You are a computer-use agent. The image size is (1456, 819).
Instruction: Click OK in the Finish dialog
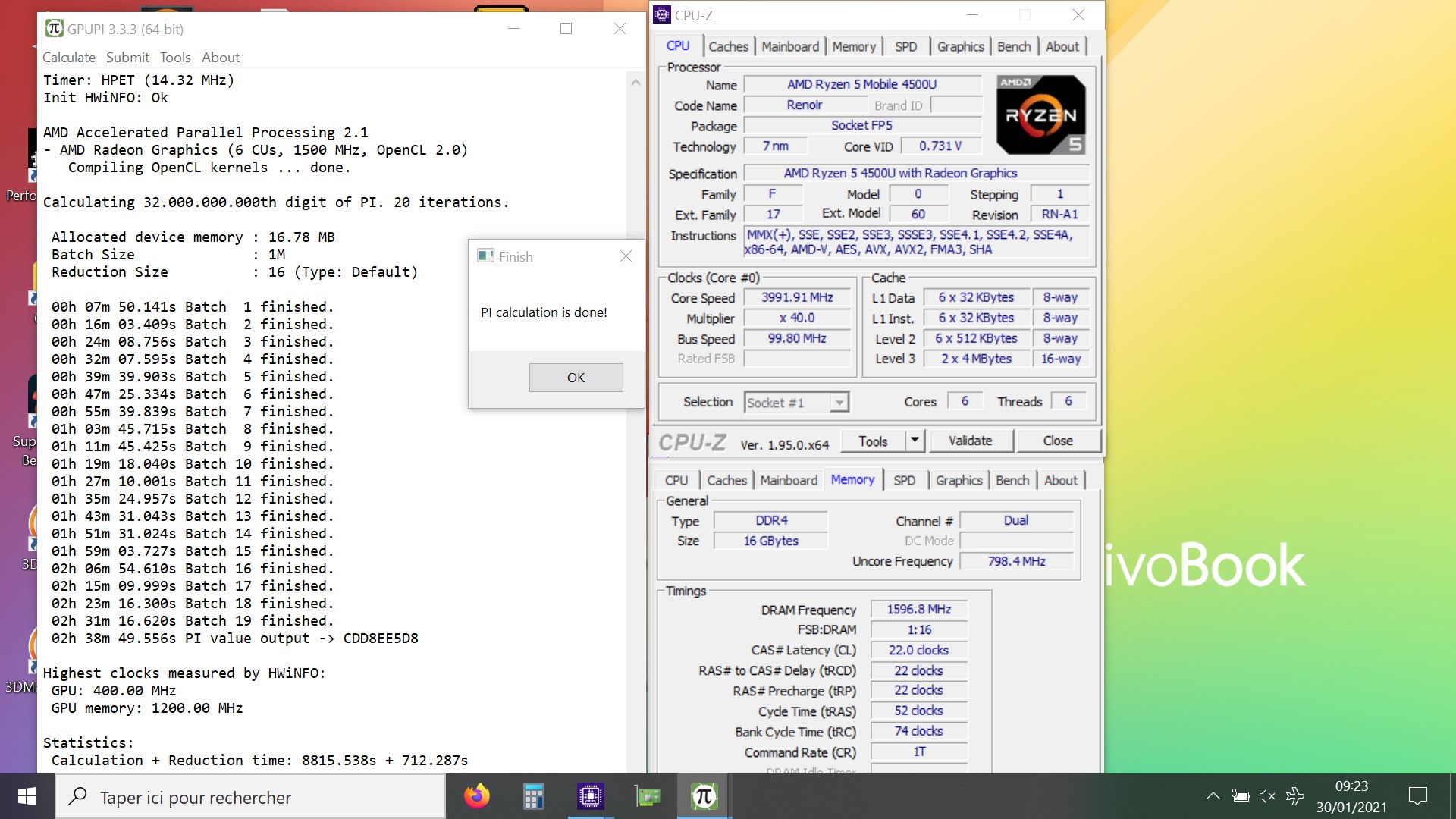pos(576,378)
